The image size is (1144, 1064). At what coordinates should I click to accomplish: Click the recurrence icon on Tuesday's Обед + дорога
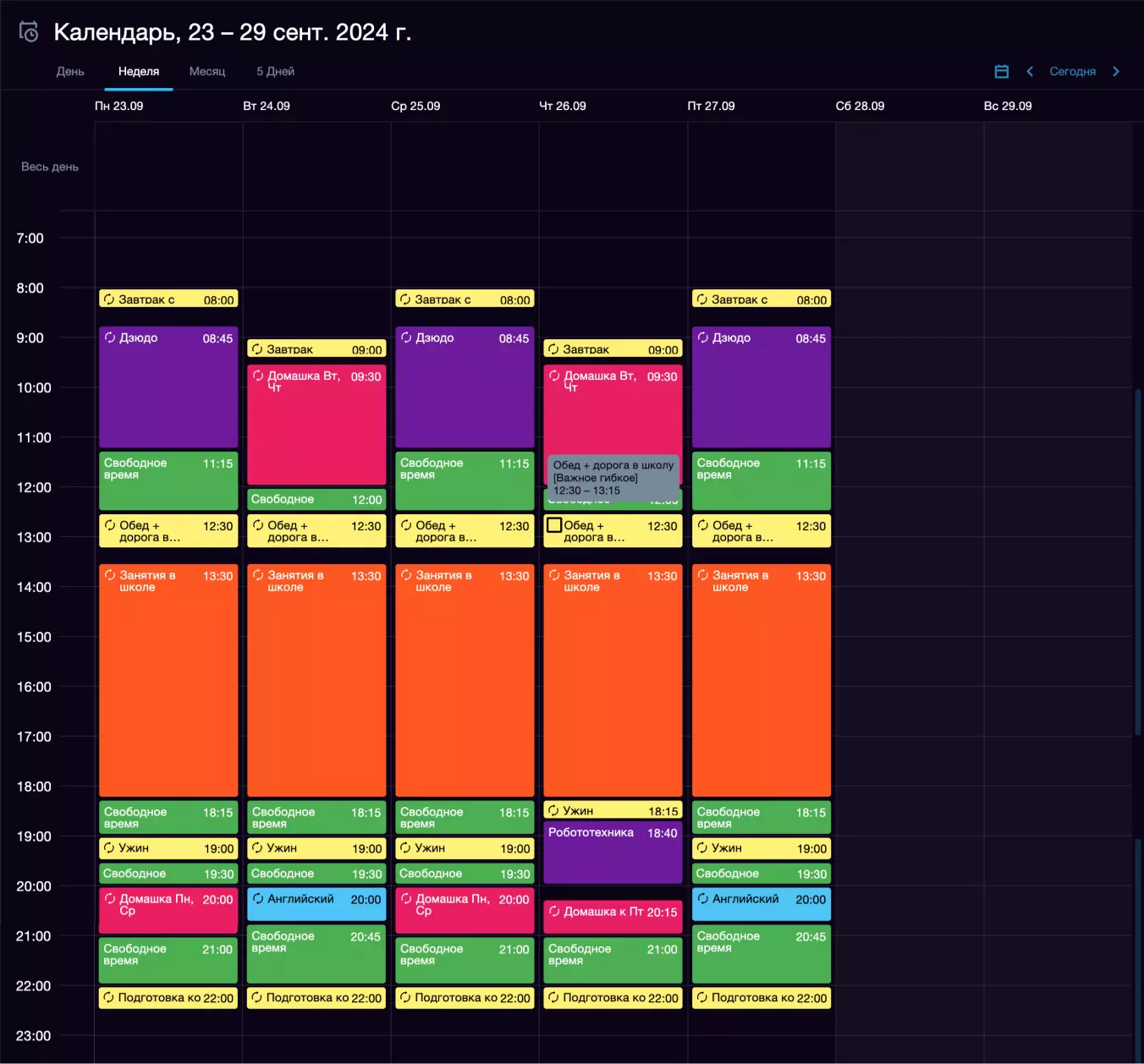[x=258, y=525]
